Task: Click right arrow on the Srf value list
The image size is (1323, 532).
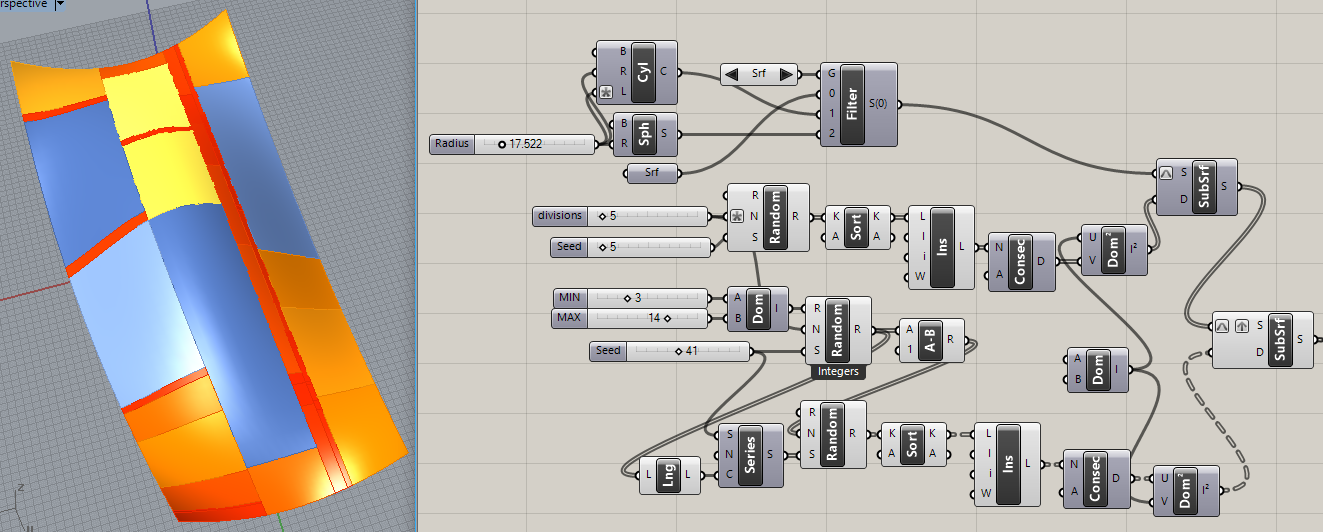Action: tap(786, 74)
